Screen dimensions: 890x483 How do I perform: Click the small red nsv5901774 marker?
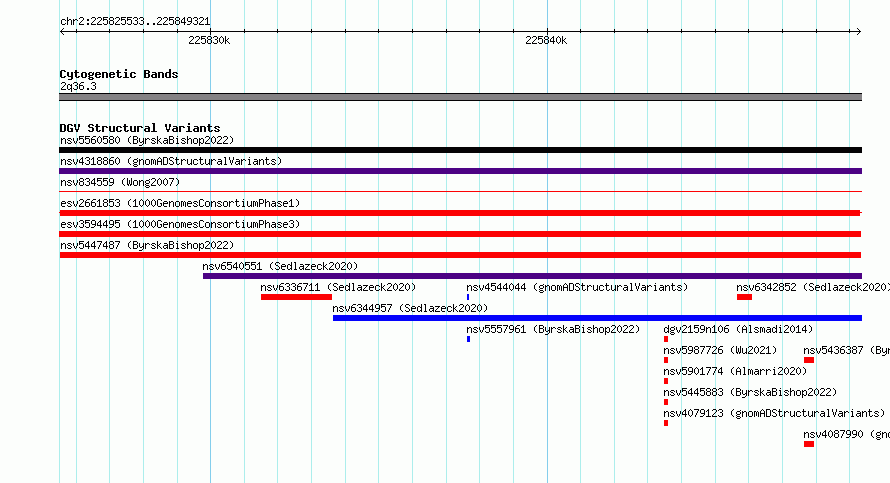pyautogui.click(x=666, y=381)
